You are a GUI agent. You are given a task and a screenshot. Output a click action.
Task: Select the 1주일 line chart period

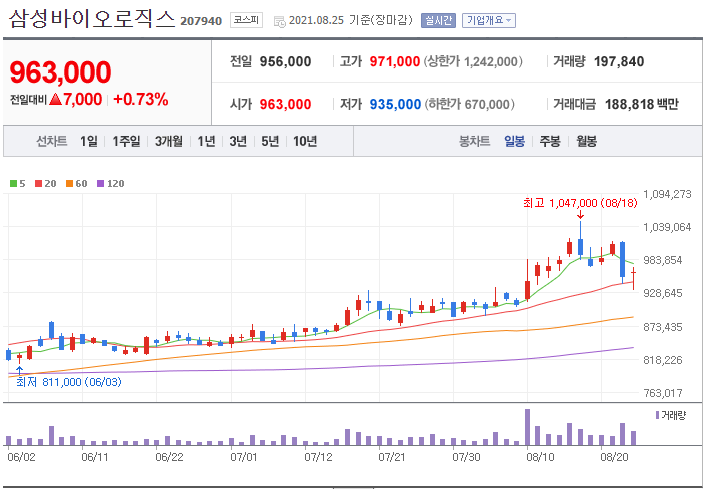click(x=126, y=142)
